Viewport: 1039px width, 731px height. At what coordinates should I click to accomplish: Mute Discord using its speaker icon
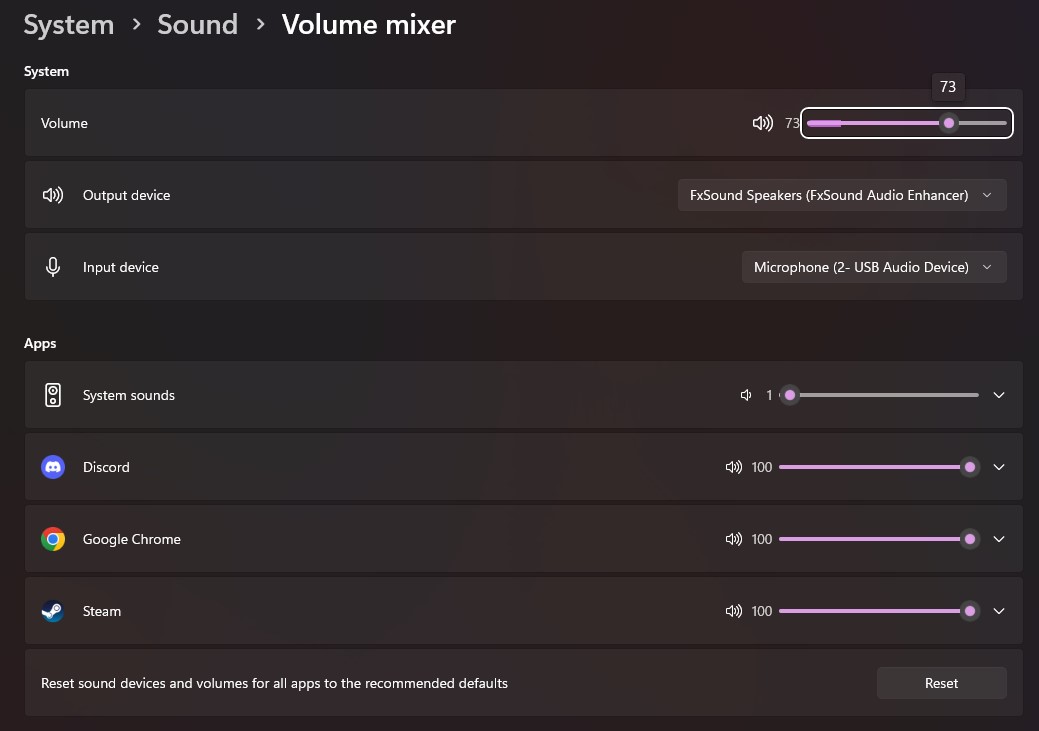pos(734,467)
